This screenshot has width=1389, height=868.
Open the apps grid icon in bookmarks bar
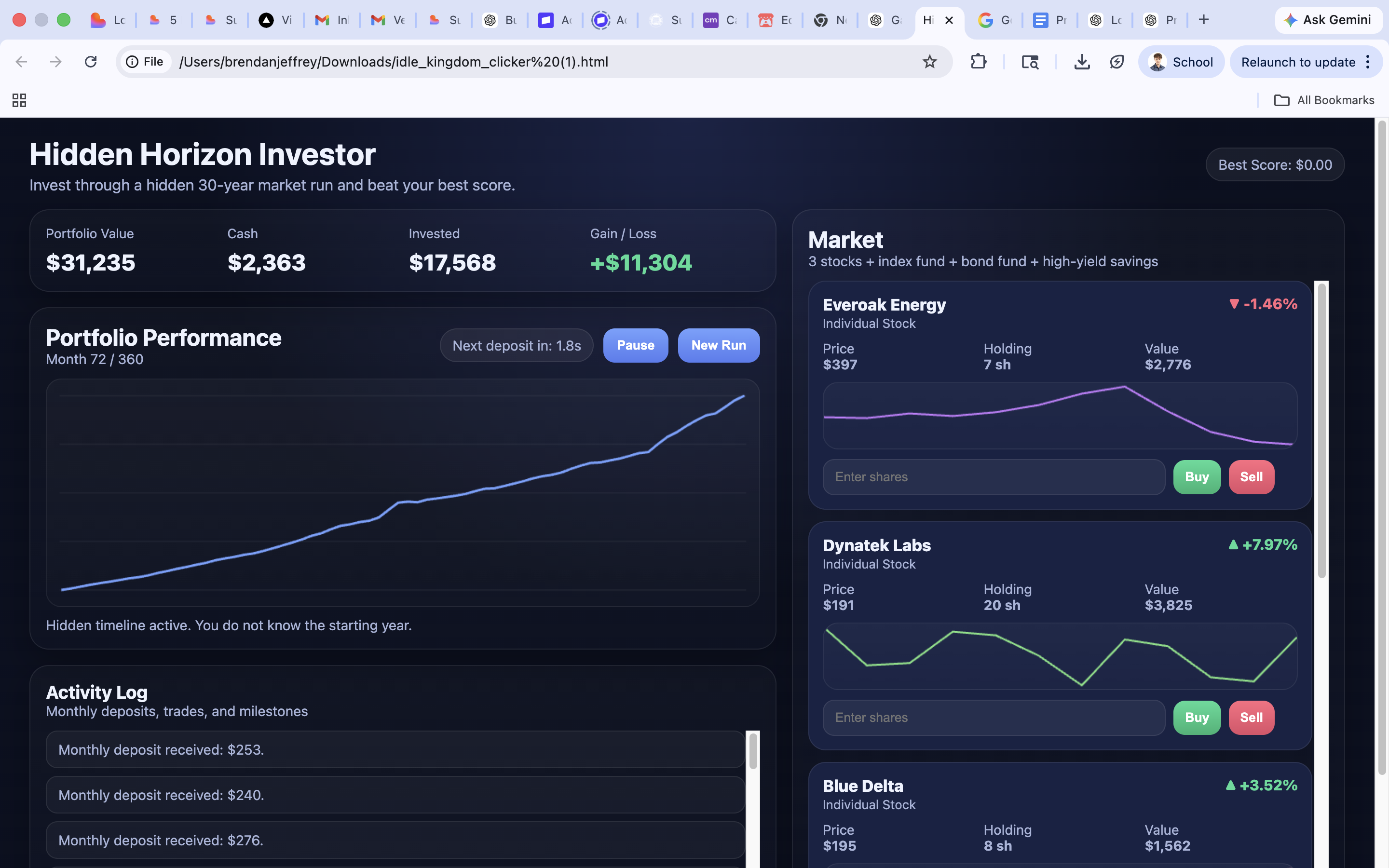pyautogui.click(x=19, y=100)
